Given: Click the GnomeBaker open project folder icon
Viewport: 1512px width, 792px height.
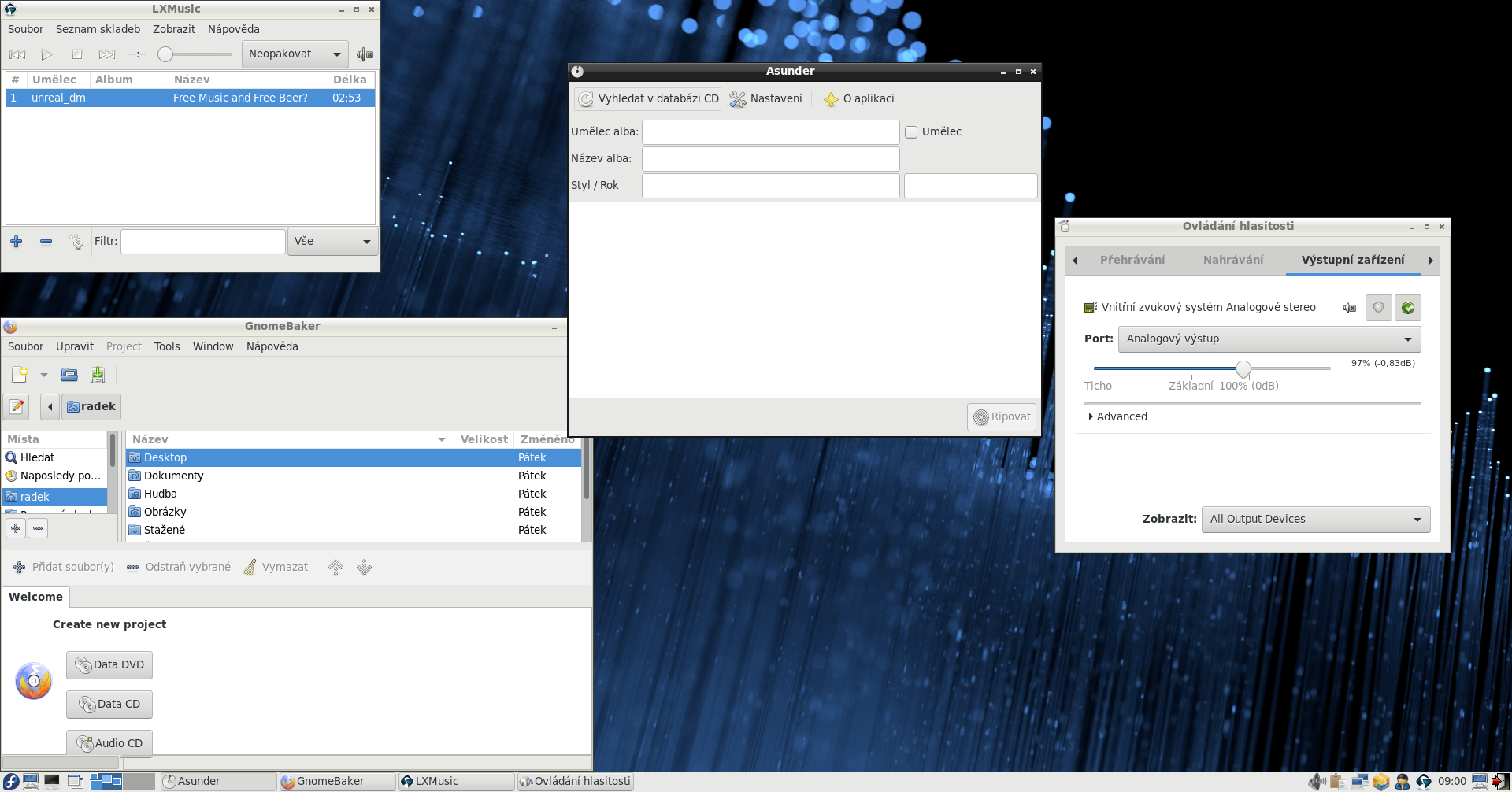Looking at the screenshot, I should click(69, 375).
